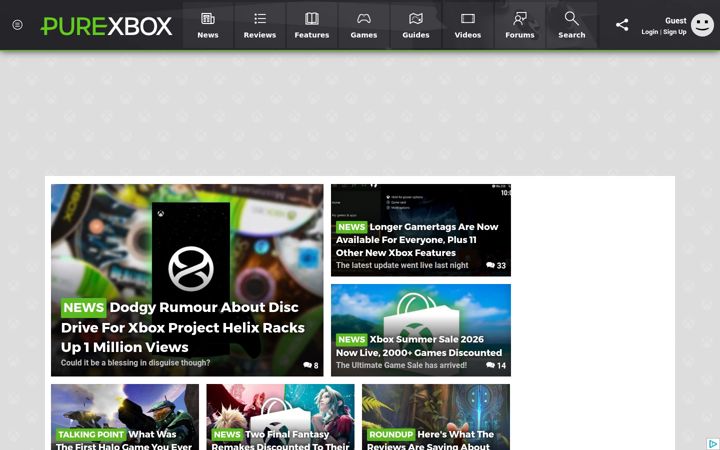Image resolution: width=720 pixels, height=450 pixels.
Task: Click the Reviews list icon
Action: 260,18
